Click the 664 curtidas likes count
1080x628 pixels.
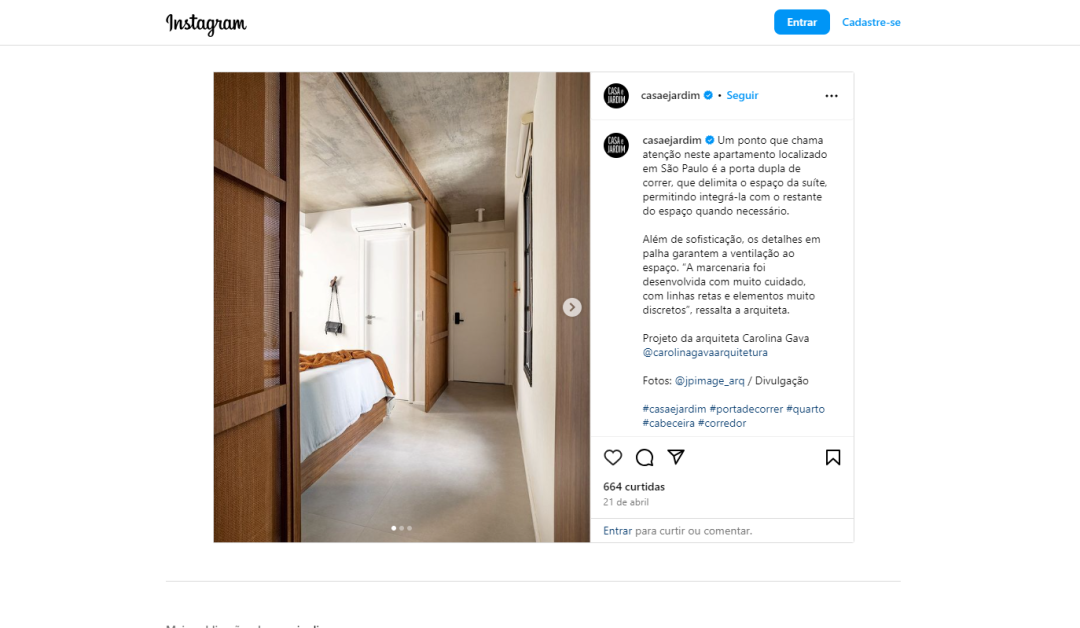point(634,486)
